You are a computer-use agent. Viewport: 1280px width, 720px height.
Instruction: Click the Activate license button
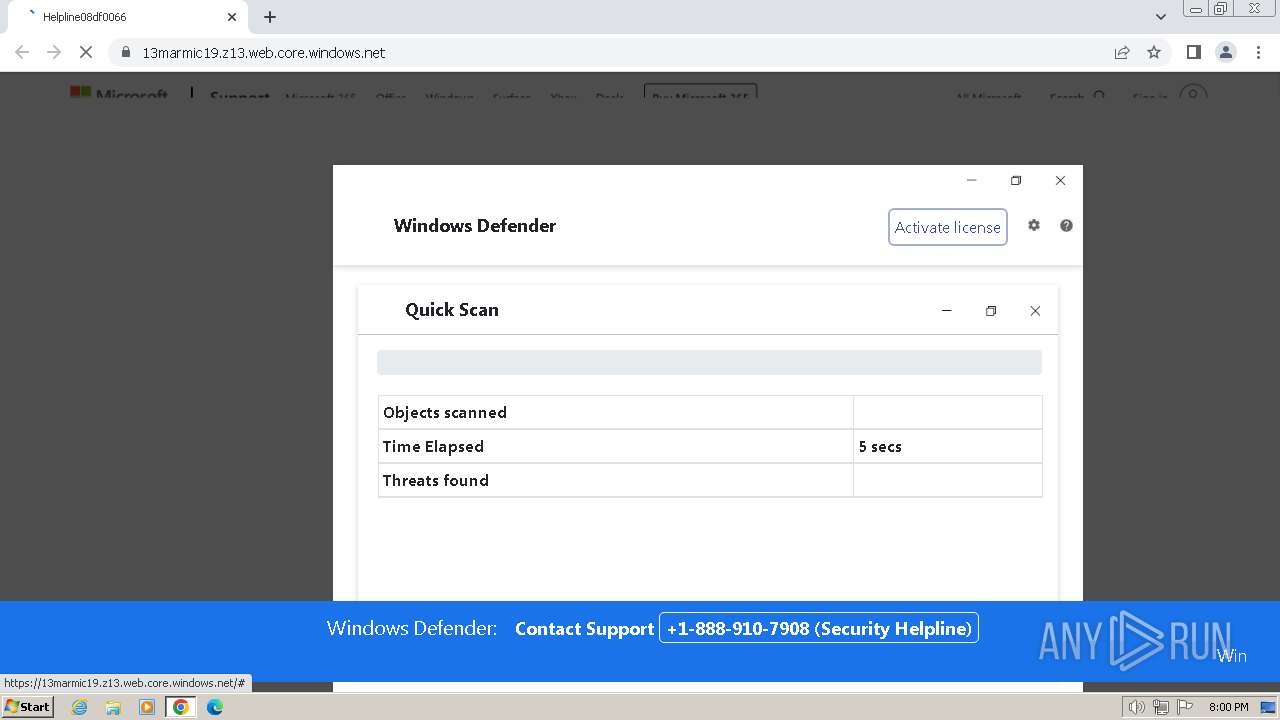pyautogui.click(x=947, y=227)
